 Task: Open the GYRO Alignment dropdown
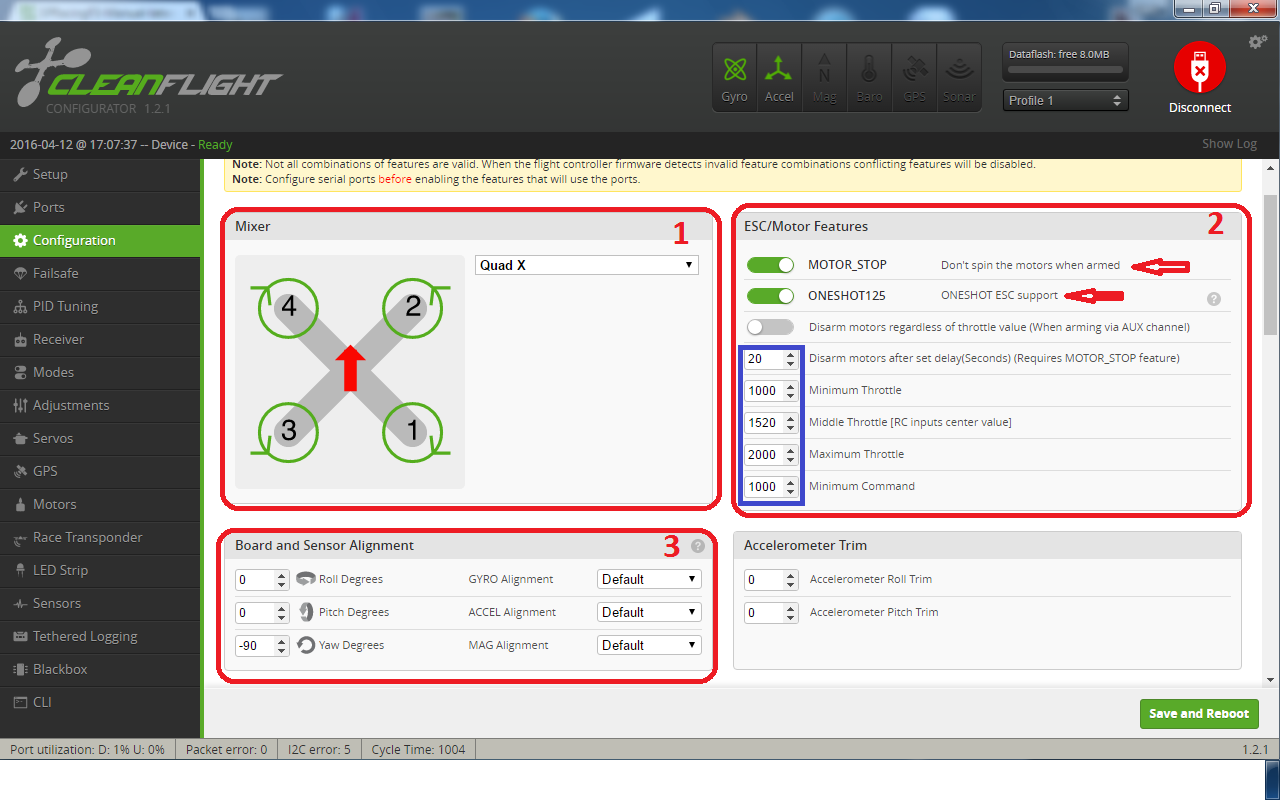649,579
